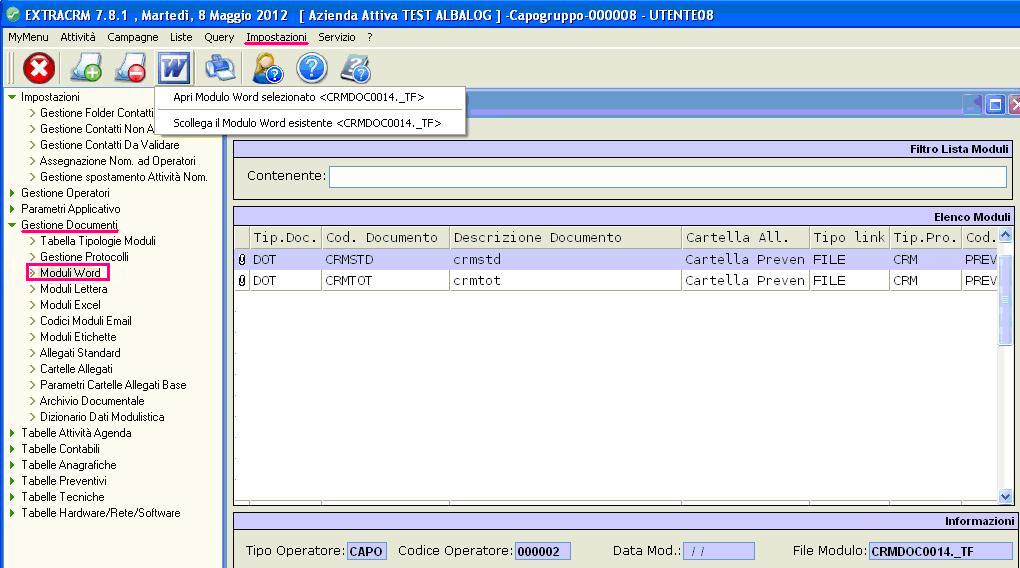
Task: Click the paperclip icon in the CRMTOT row
Action: (x=242, y=281)
